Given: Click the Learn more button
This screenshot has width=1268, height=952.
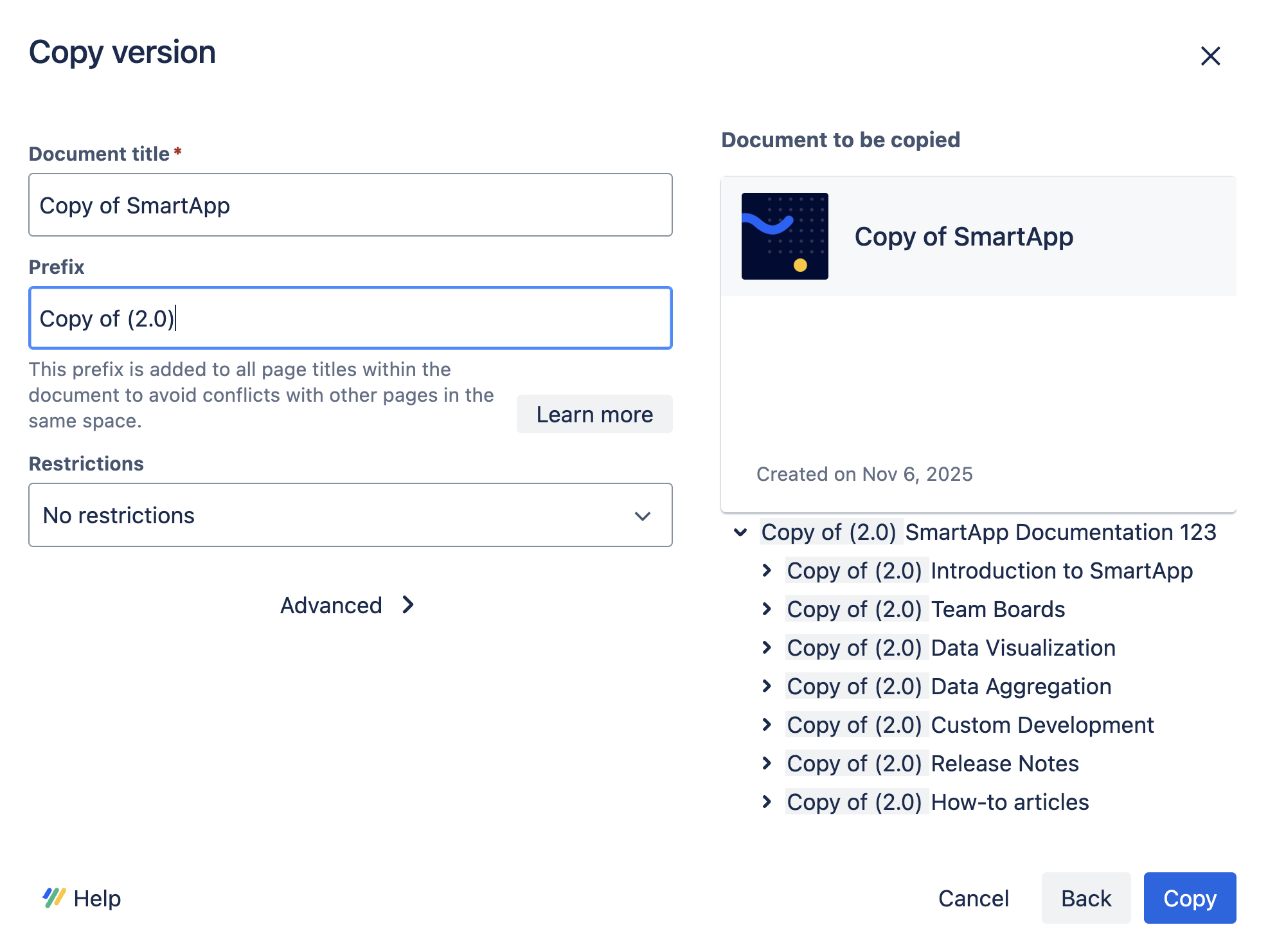Looking at the screenshot, I should [x=594, y=414].
